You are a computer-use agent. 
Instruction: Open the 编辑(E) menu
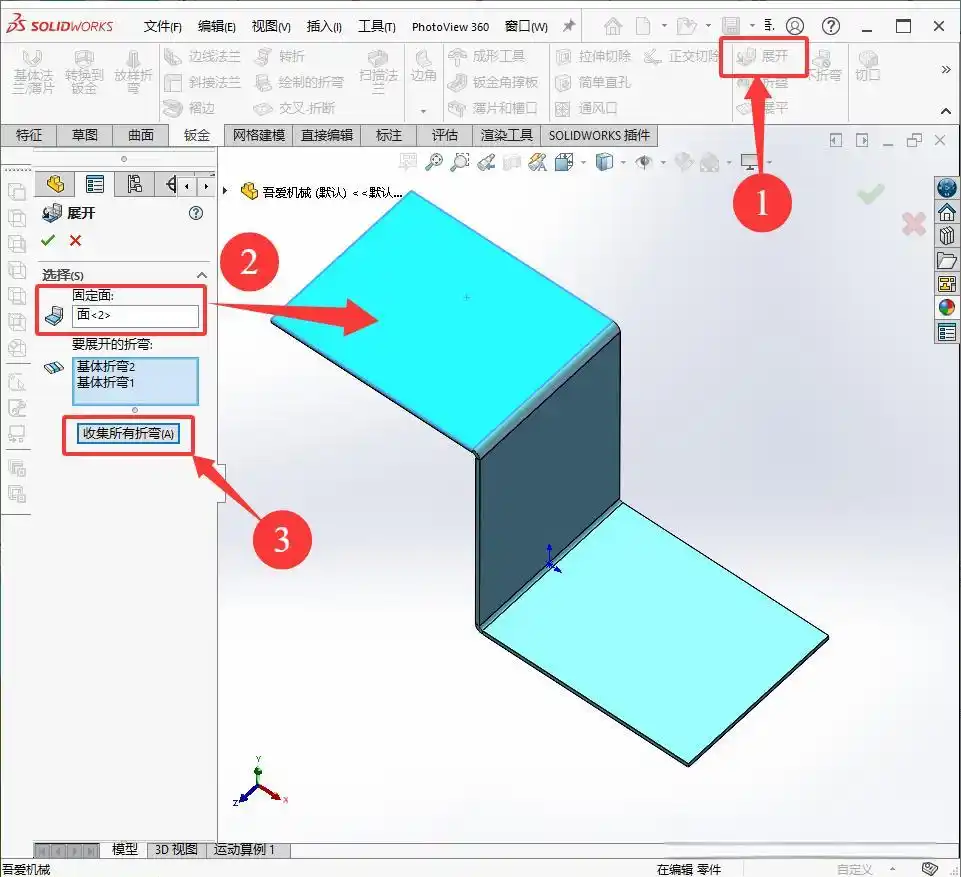coord(216,26)
